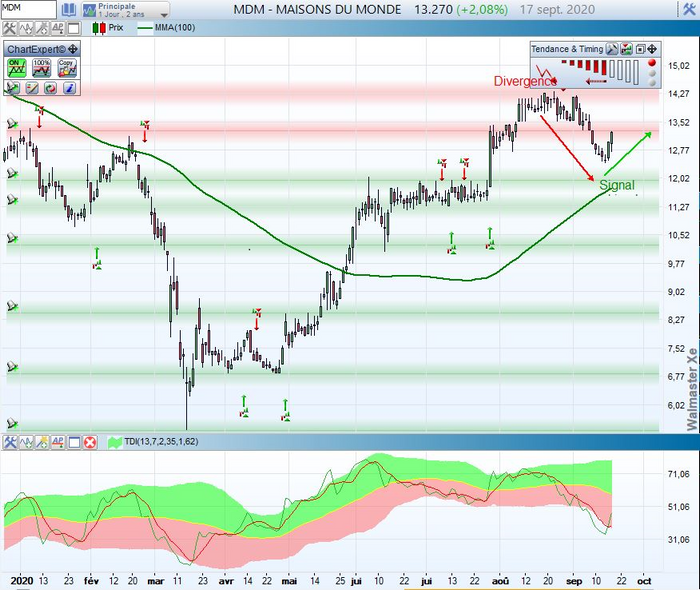Click the ChartExpert pencil draw icon
700x590 pixels.
point(32,88)
